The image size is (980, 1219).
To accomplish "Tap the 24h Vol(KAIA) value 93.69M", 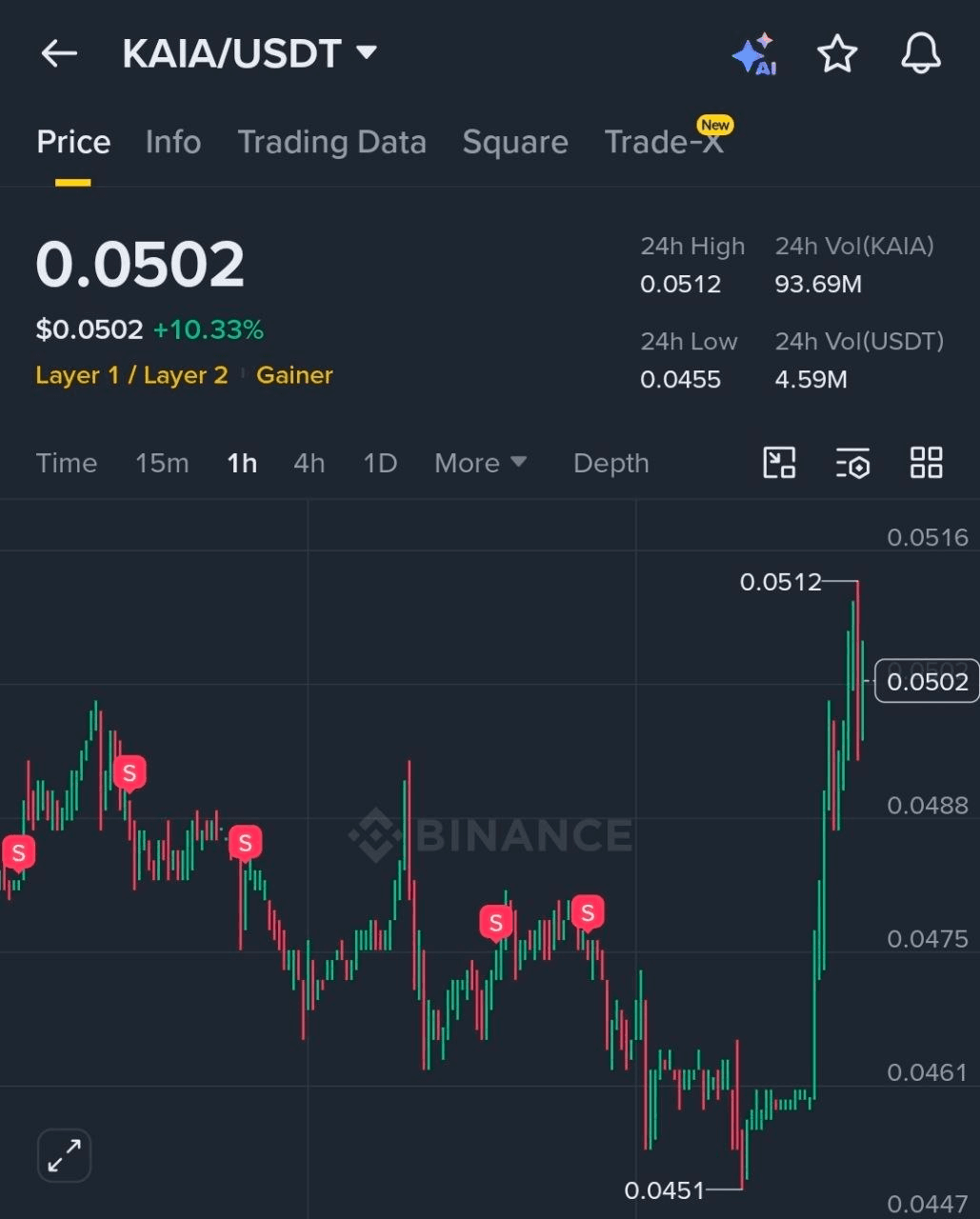I will point(818,285).
